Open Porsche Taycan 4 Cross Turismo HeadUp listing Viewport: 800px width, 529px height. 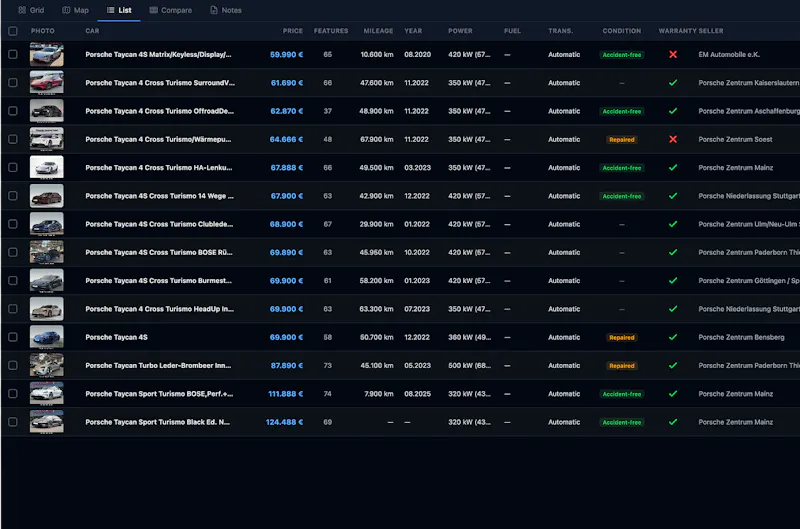160,309
